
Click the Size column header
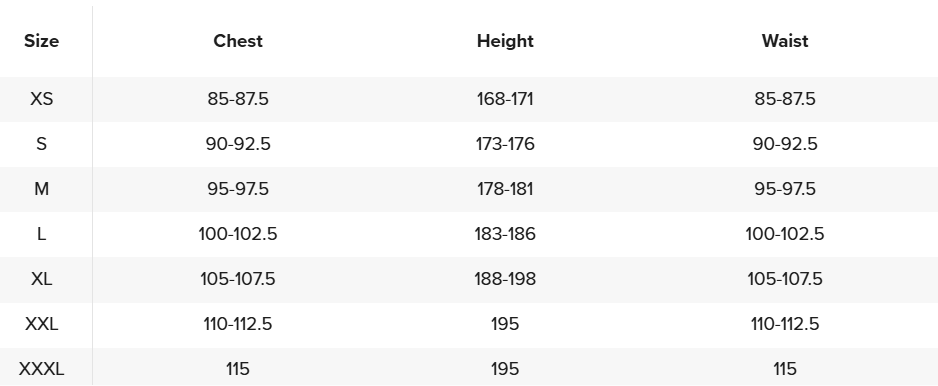pyautogui.click(x=41, y=41)
